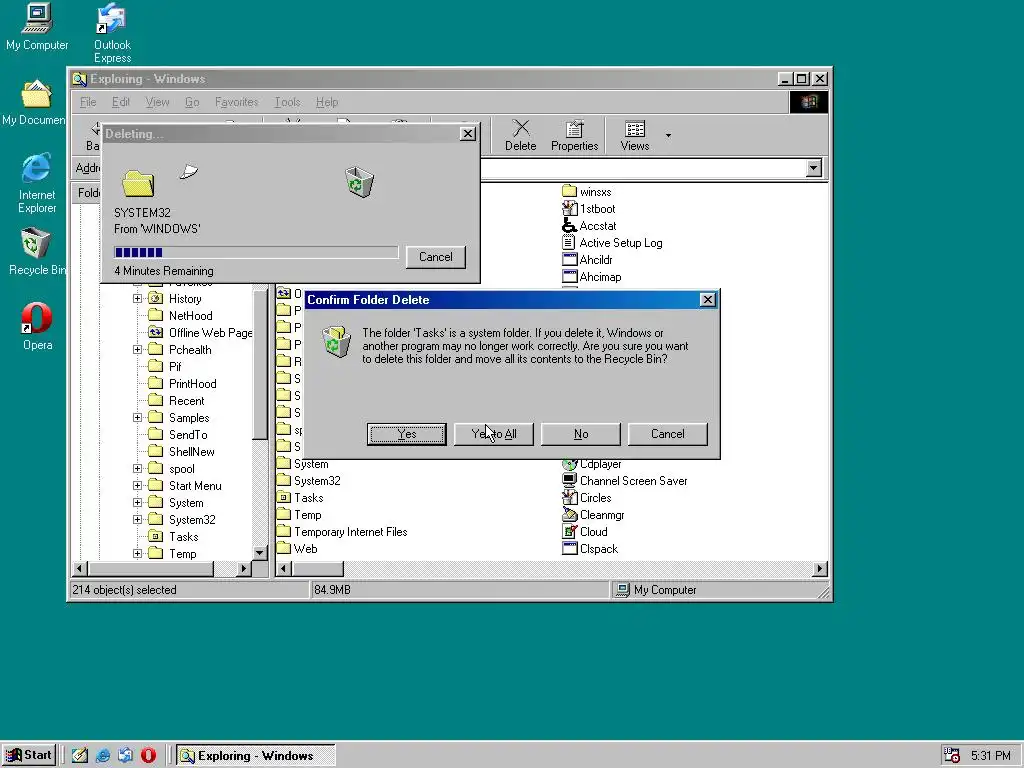Open the Views dropdown arrow
1024x768 pixels.
[x=668, y=135]
